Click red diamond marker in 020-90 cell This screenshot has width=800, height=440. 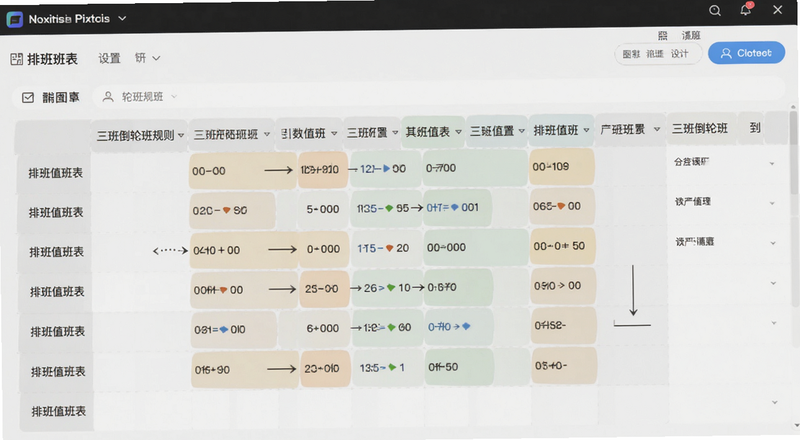click(x=227, y=210)
